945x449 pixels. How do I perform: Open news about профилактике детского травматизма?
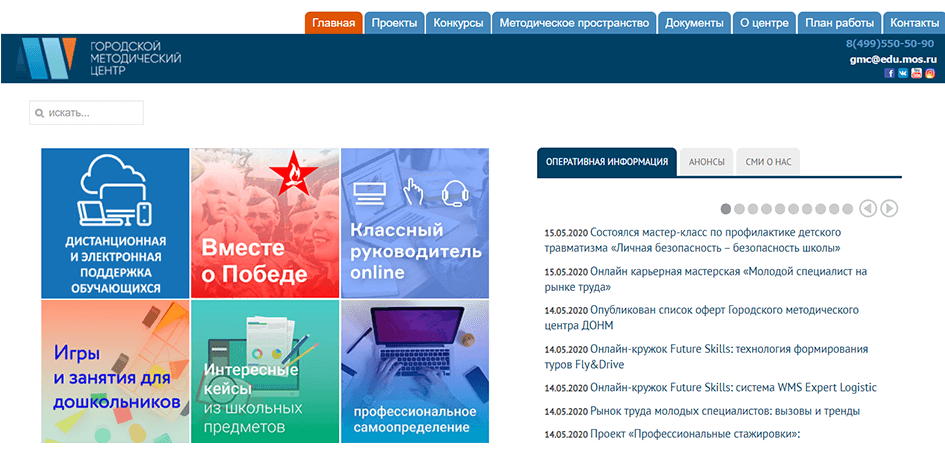693,240
